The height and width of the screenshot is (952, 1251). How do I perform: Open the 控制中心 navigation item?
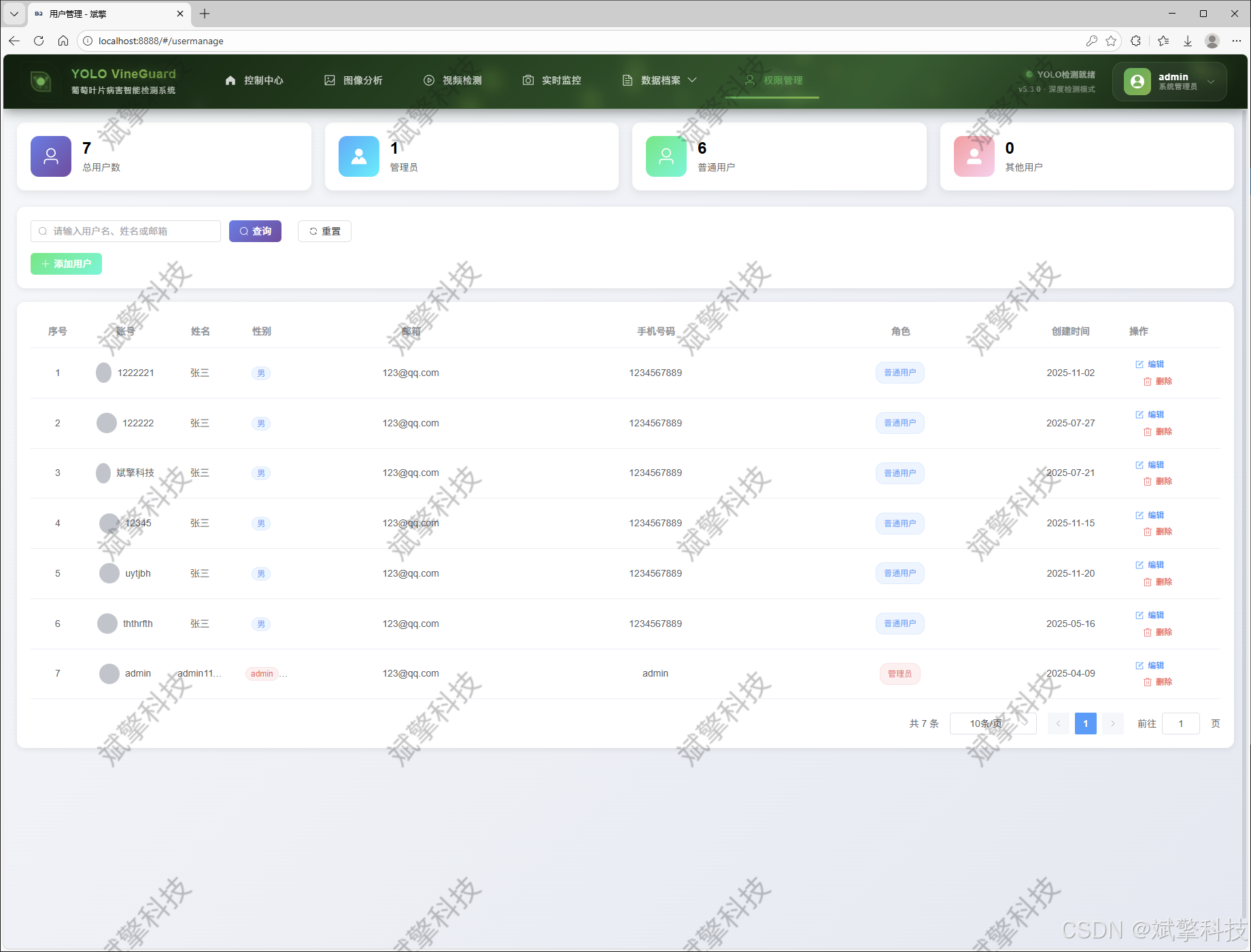click(254, 80)
